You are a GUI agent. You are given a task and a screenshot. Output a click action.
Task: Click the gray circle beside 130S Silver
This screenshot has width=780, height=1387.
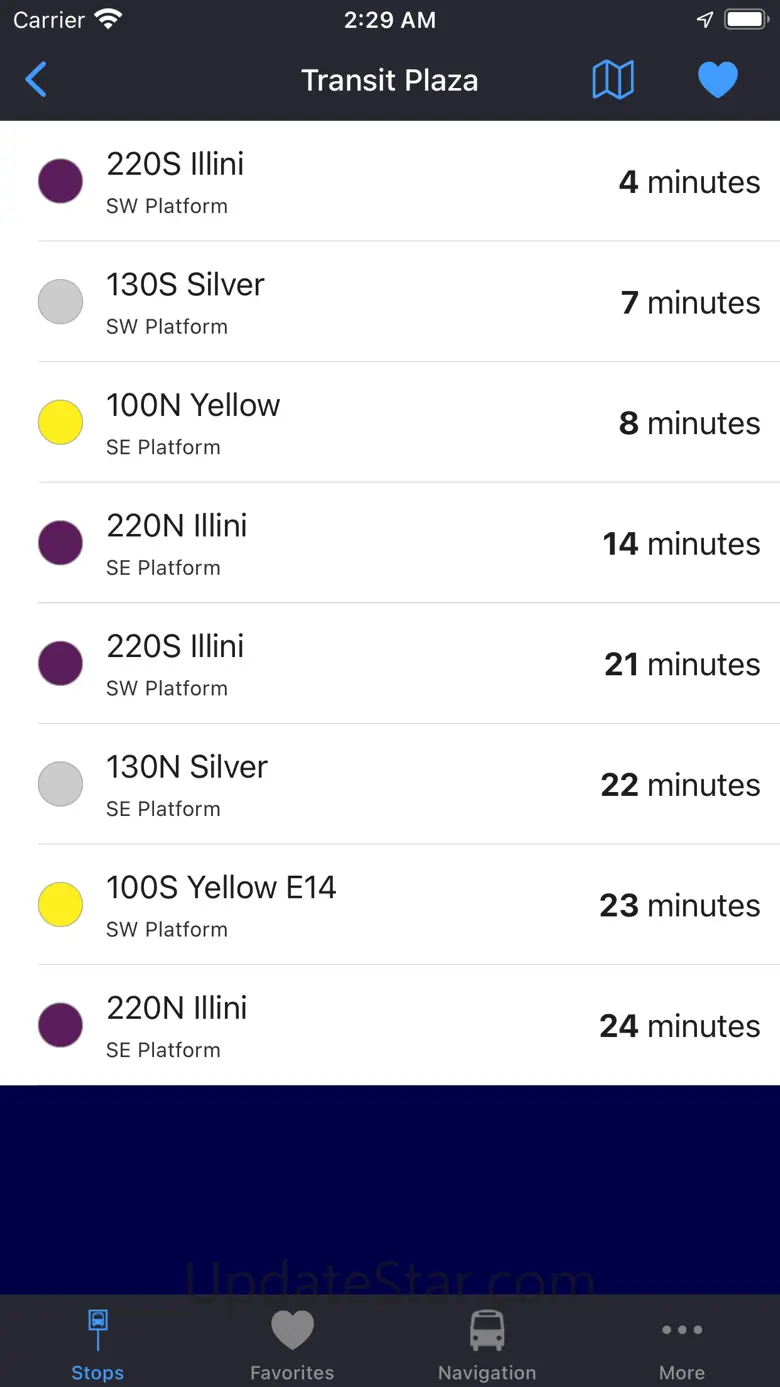pyautogui.click(x=60, y=302)
